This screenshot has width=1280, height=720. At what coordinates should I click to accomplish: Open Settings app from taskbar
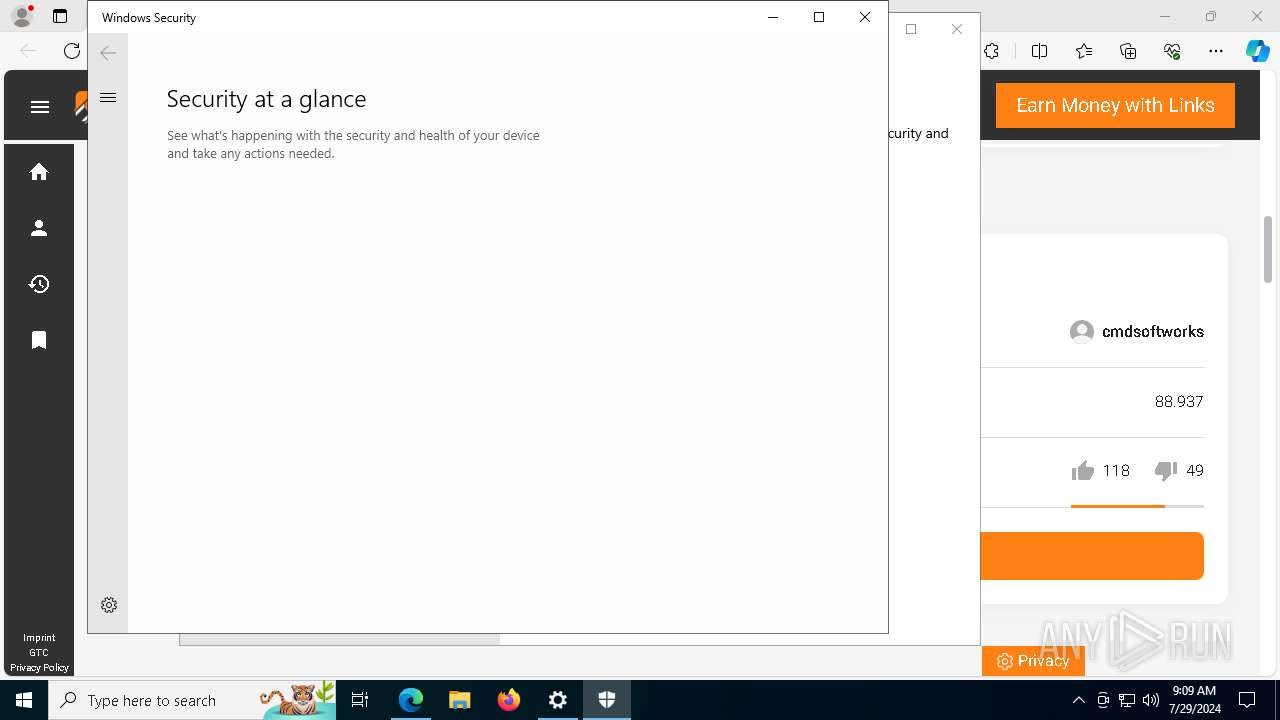click(x=558, y=700)
